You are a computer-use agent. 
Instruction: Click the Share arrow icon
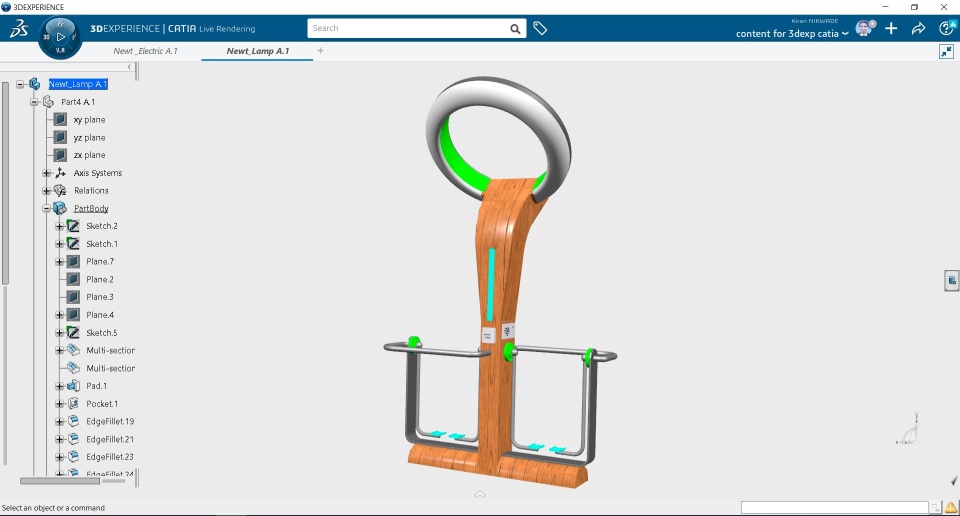tap(918, 28)
